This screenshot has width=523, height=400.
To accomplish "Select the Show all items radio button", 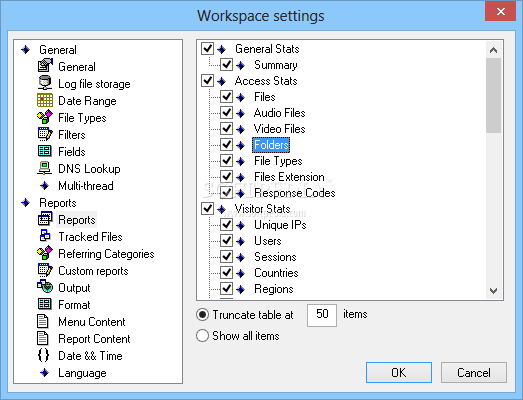I will [x=202, y=336].
